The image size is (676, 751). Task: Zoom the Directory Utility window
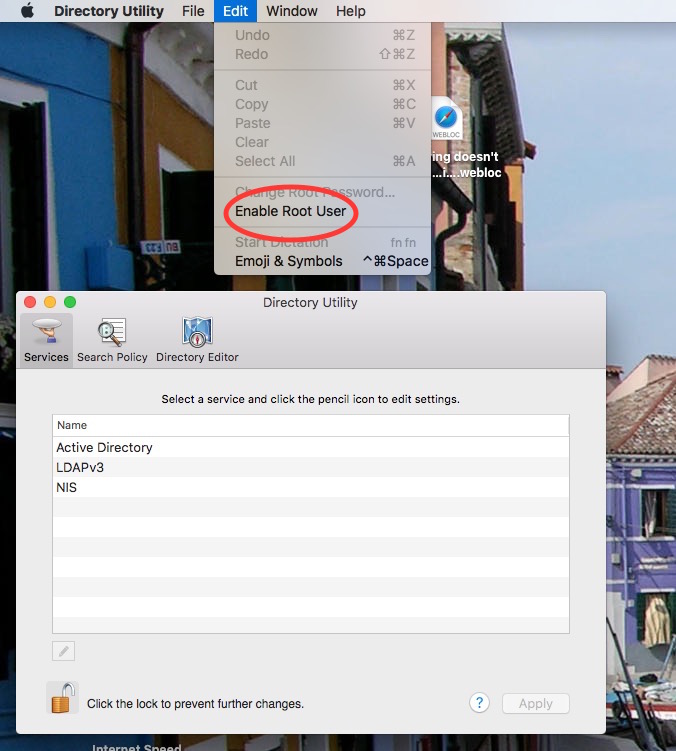(x=70, y=302)
